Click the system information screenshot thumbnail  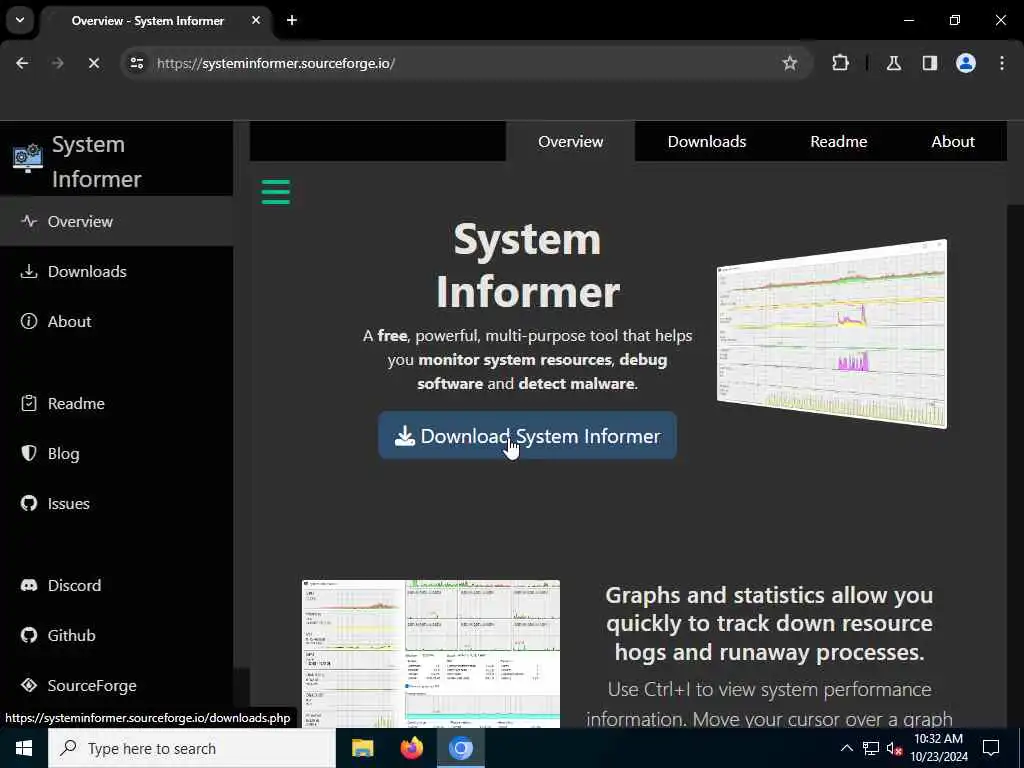431,653
